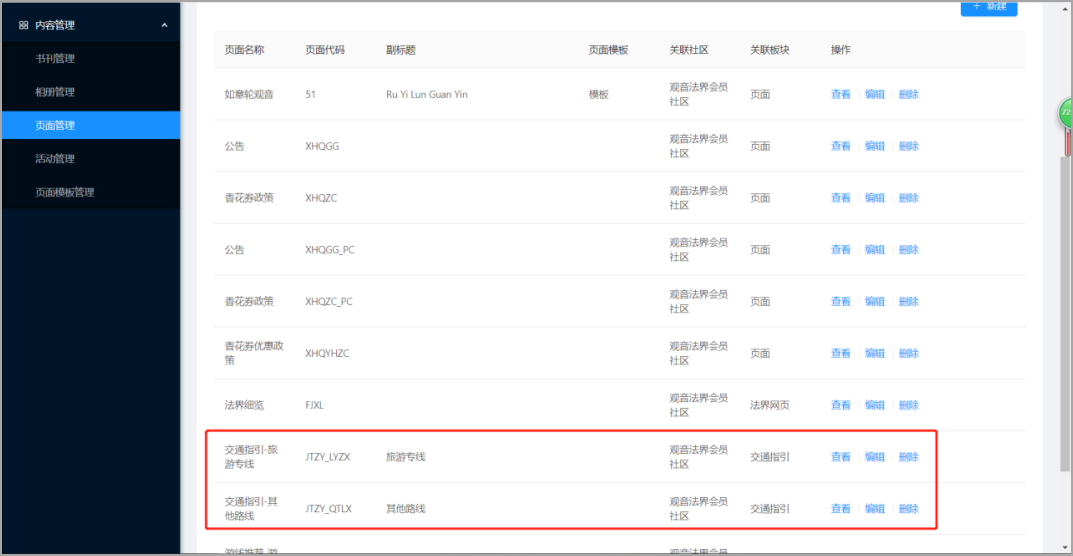This screenshot has width=1073, height=556.
Task: Click page code 51
Action: (311, 94)
